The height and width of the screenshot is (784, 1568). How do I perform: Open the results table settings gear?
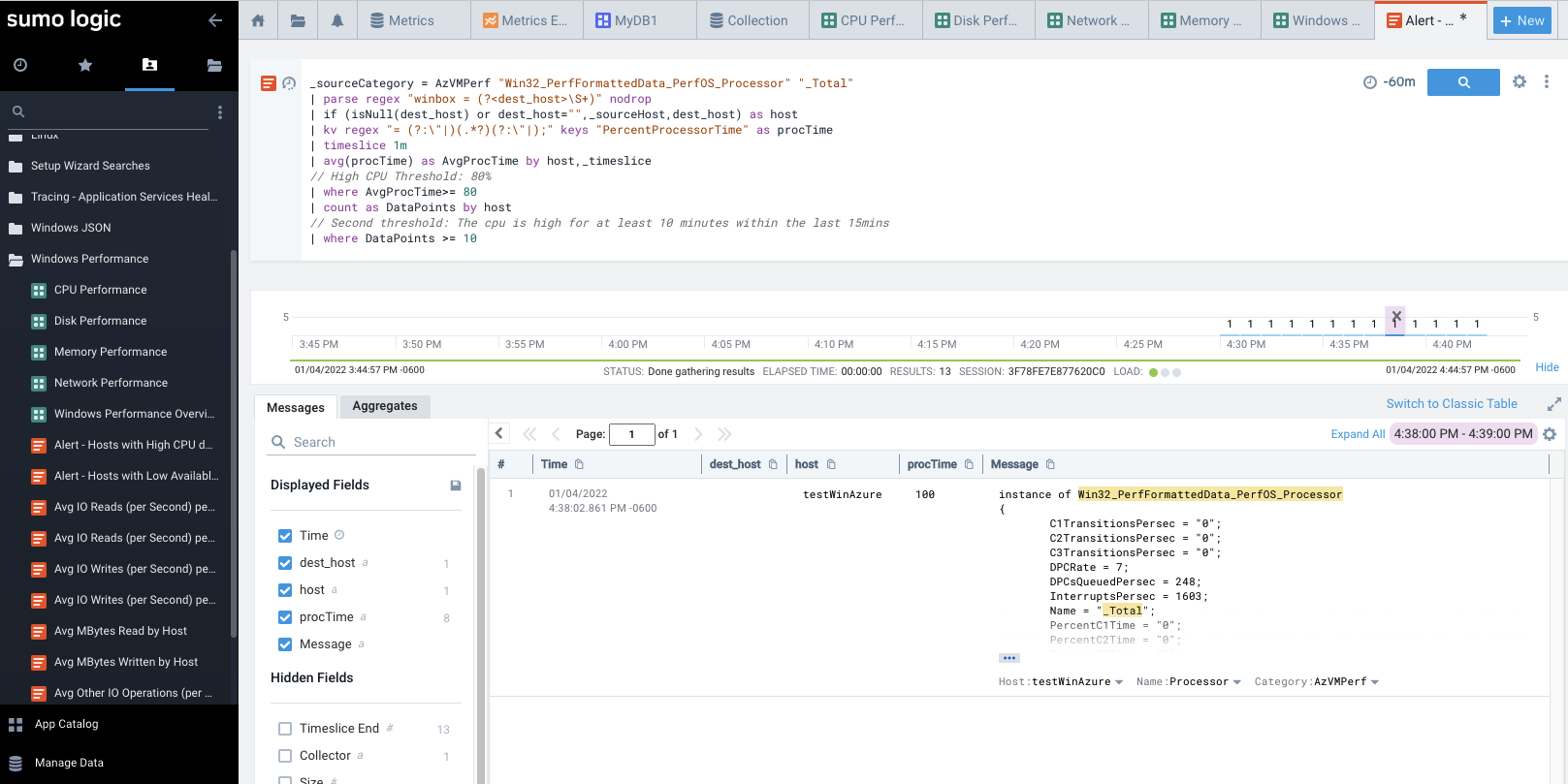[x=1550, y=434]
